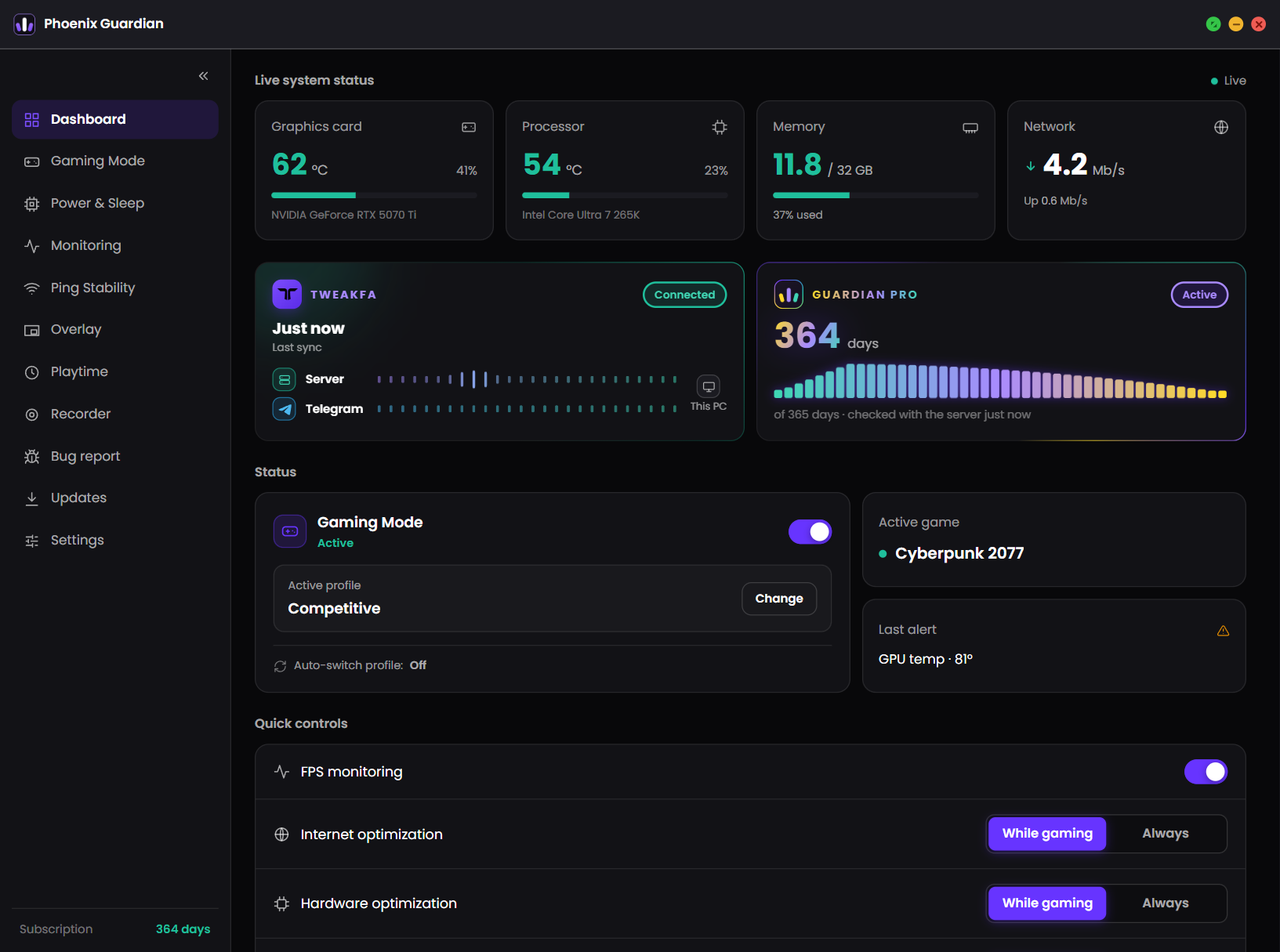Open Power & Sleep section

point(115,203)
